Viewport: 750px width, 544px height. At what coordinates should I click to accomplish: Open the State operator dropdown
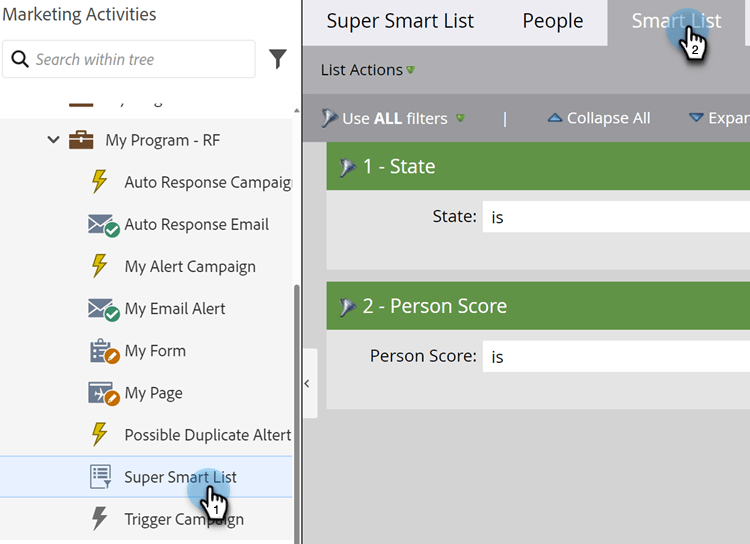point(614,216)
